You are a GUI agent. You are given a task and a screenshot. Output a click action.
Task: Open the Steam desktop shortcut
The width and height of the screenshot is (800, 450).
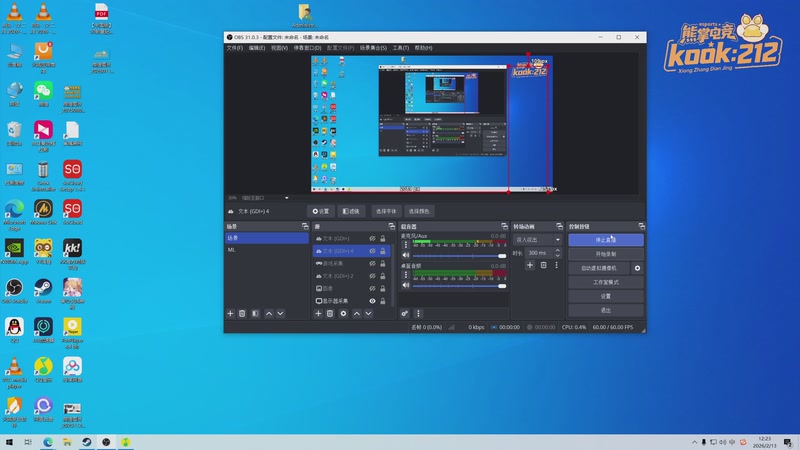43,290
